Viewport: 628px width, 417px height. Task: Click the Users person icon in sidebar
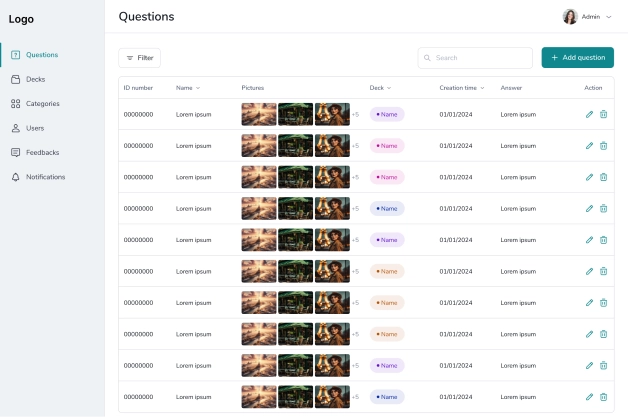15,128
